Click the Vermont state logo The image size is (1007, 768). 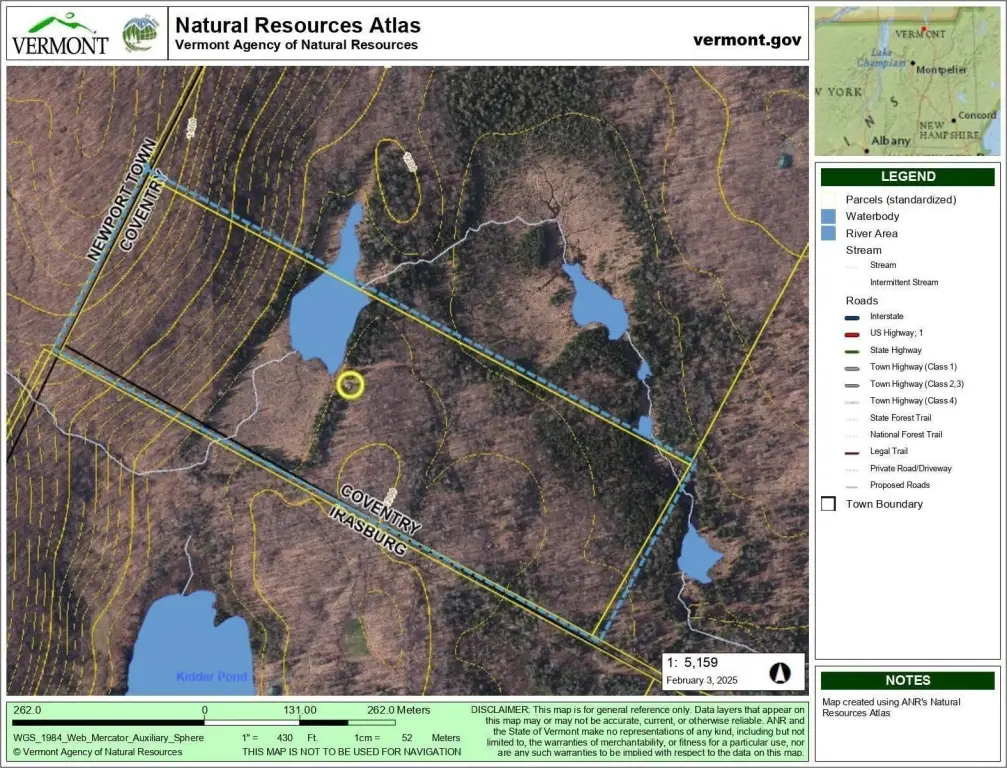click(60, 35)
